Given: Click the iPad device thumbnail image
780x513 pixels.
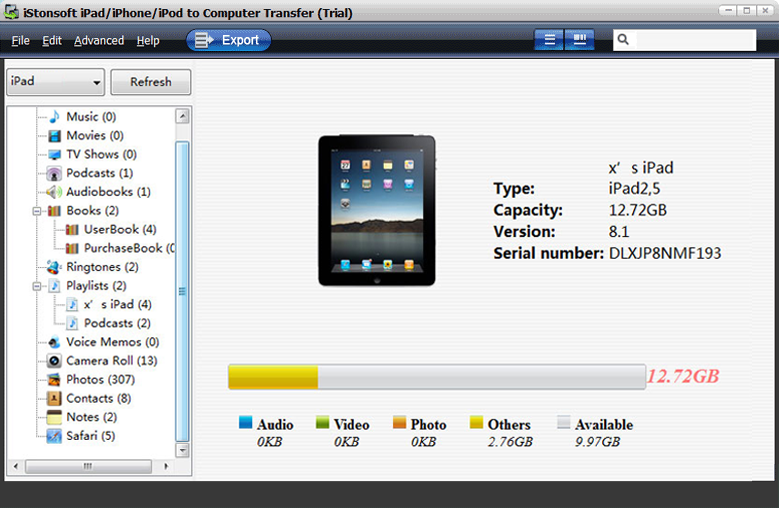Looking at the screenshot, I should pos(377,210).
